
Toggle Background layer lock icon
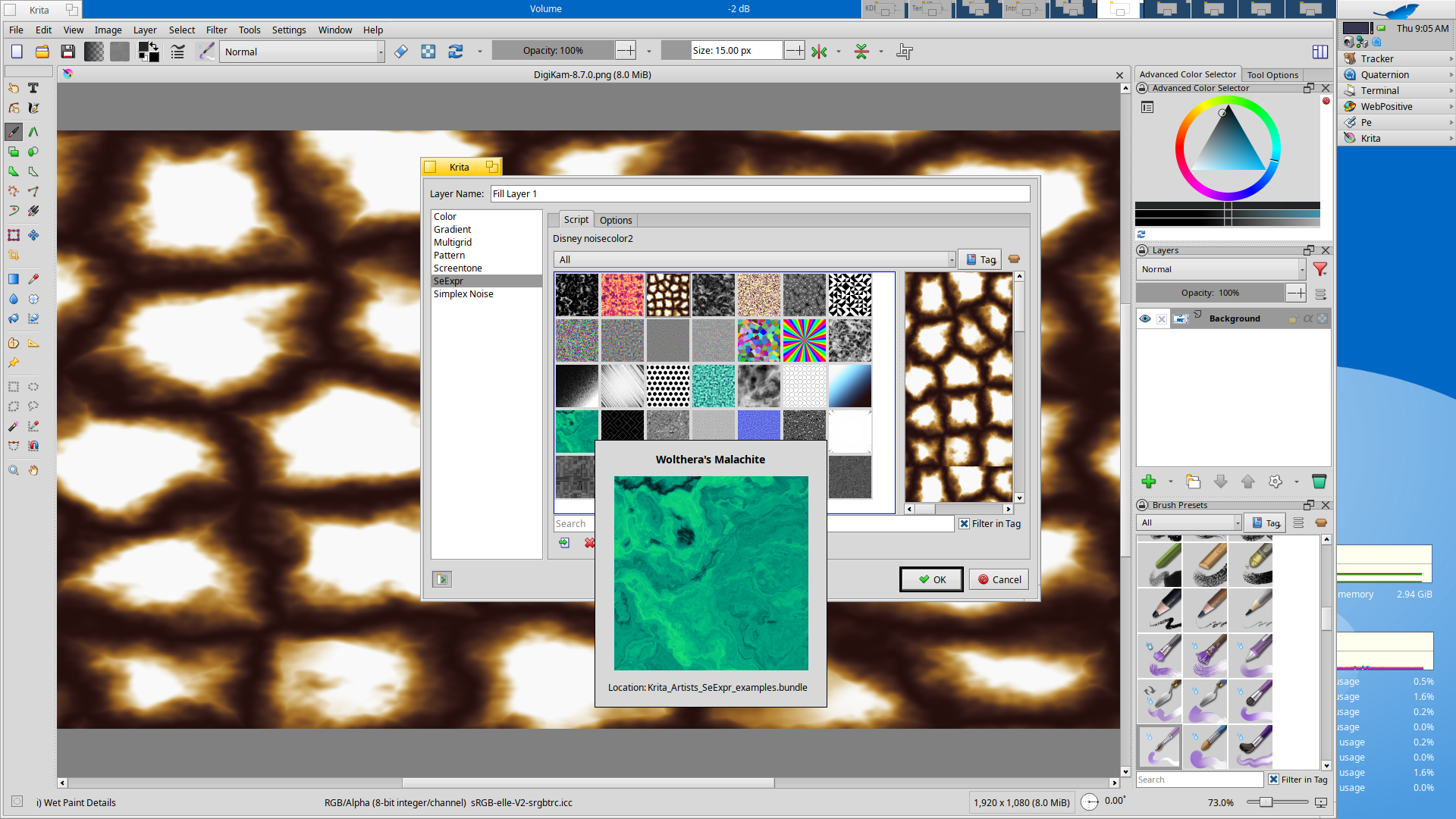(x=1293, y=319)
